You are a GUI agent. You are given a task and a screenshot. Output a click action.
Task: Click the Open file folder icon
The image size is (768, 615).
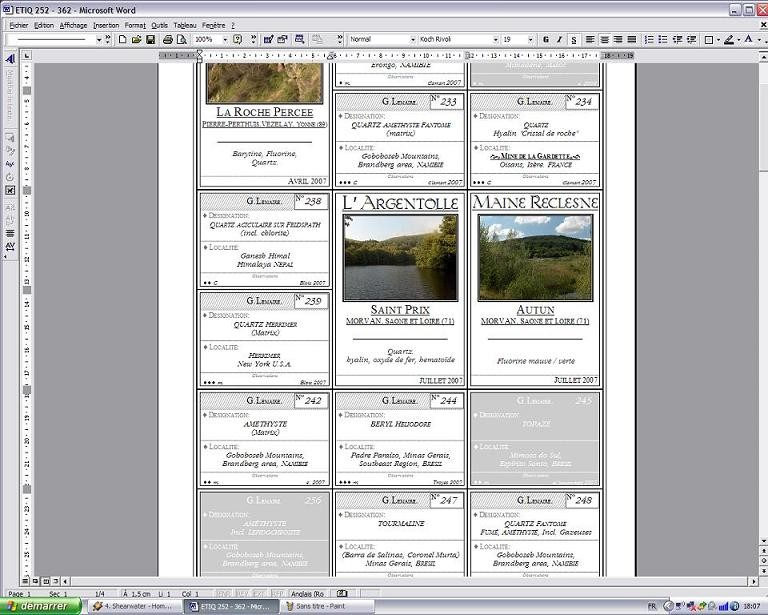tap(136, 39)
